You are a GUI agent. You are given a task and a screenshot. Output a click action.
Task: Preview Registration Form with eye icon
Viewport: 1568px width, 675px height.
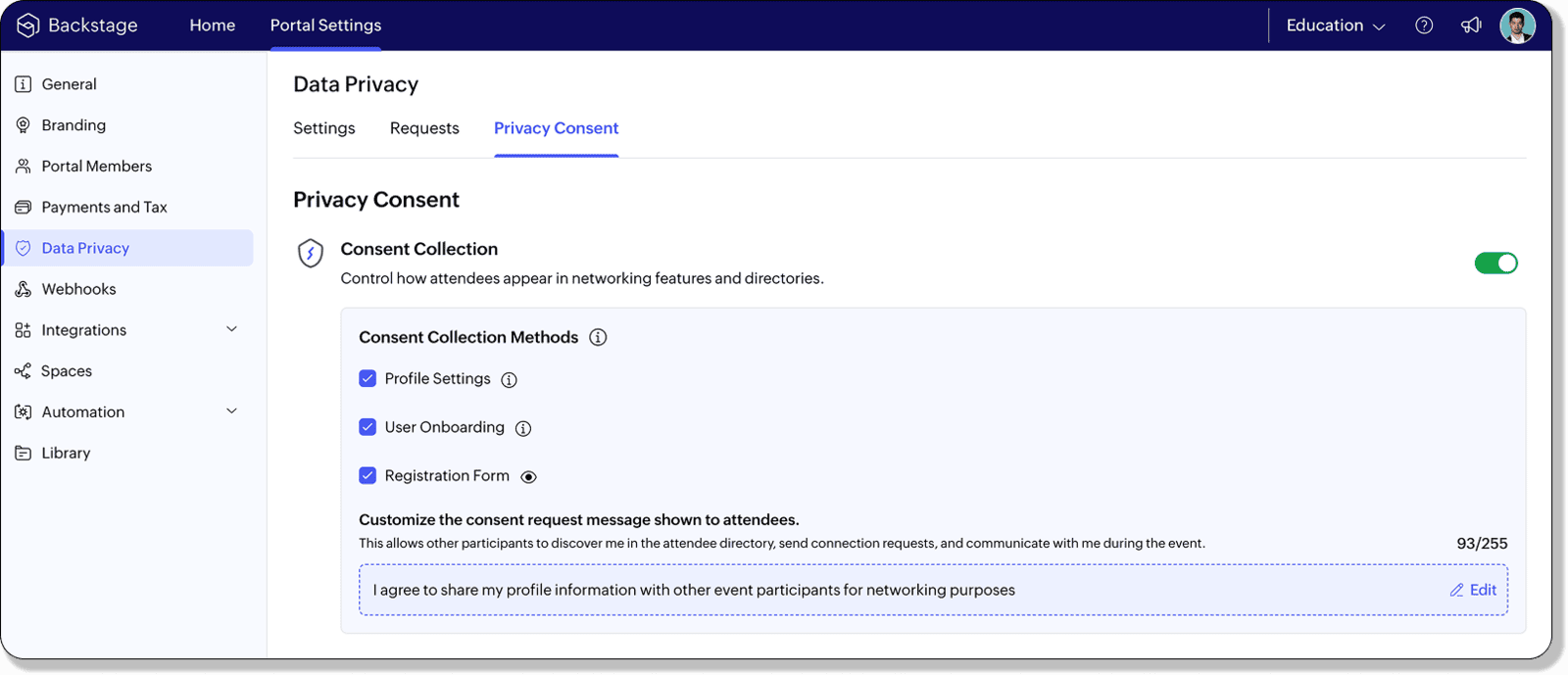[528, 477]
